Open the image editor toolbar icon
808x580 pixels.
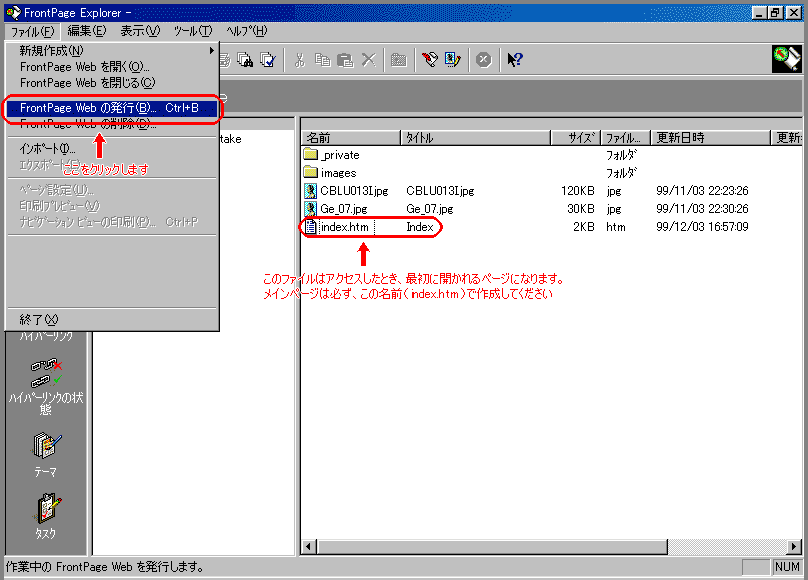pos(452,59)
